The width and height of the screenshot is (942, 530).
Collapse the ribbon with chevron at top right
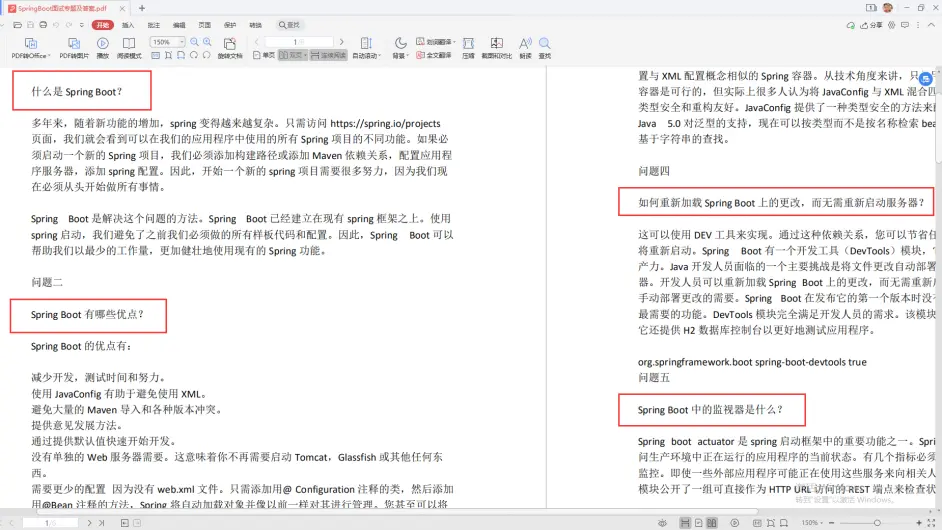(x=931, y=25)
